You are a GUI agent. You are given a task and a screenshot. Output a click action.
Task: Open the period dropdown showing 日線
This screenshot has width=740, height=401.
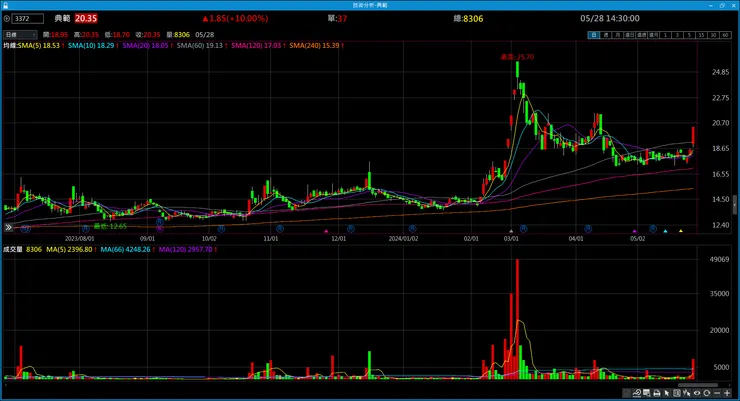pos(20,35)
